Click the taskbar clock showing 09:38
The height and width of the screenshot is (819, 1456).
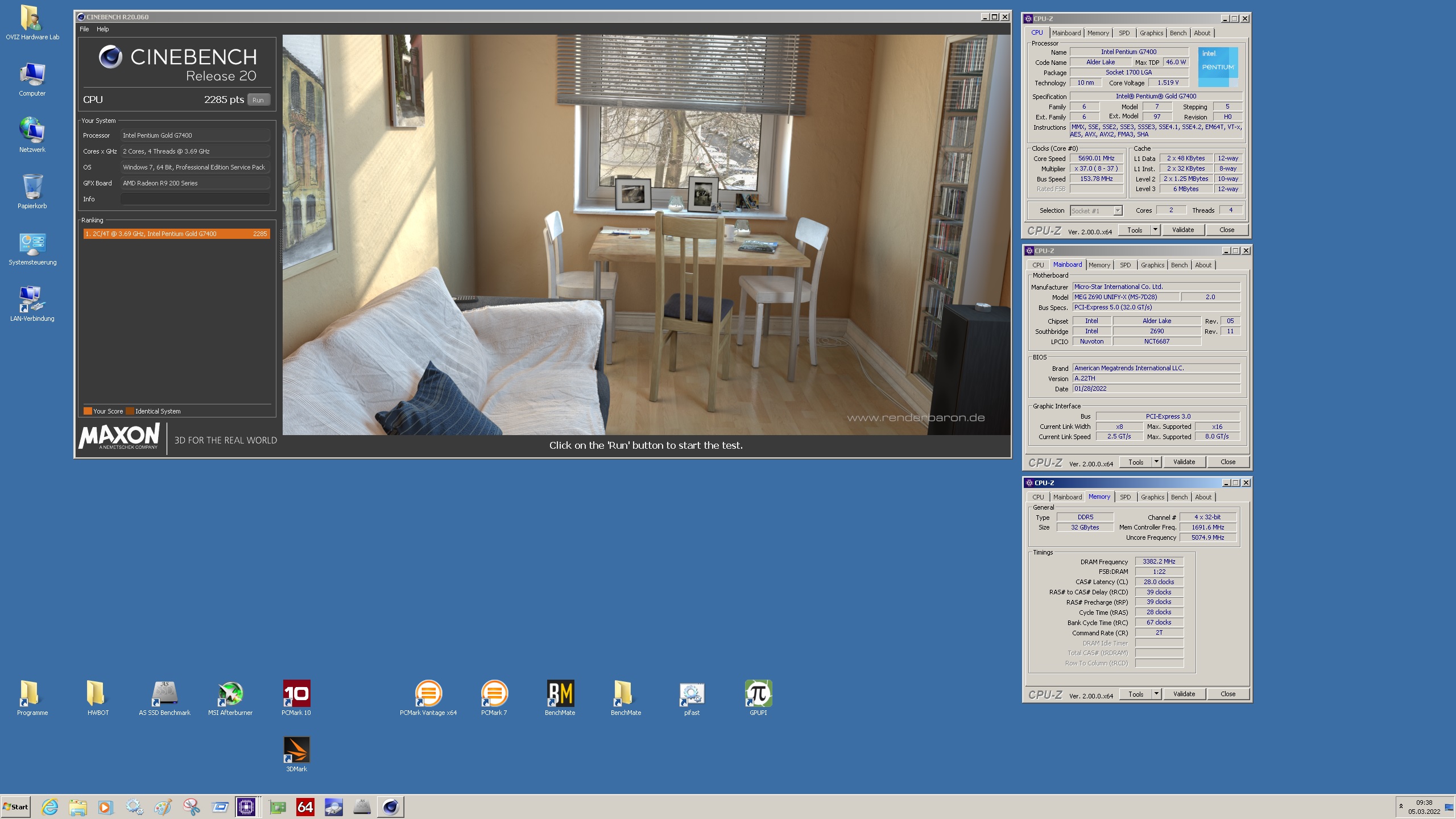coord(1424,807)
